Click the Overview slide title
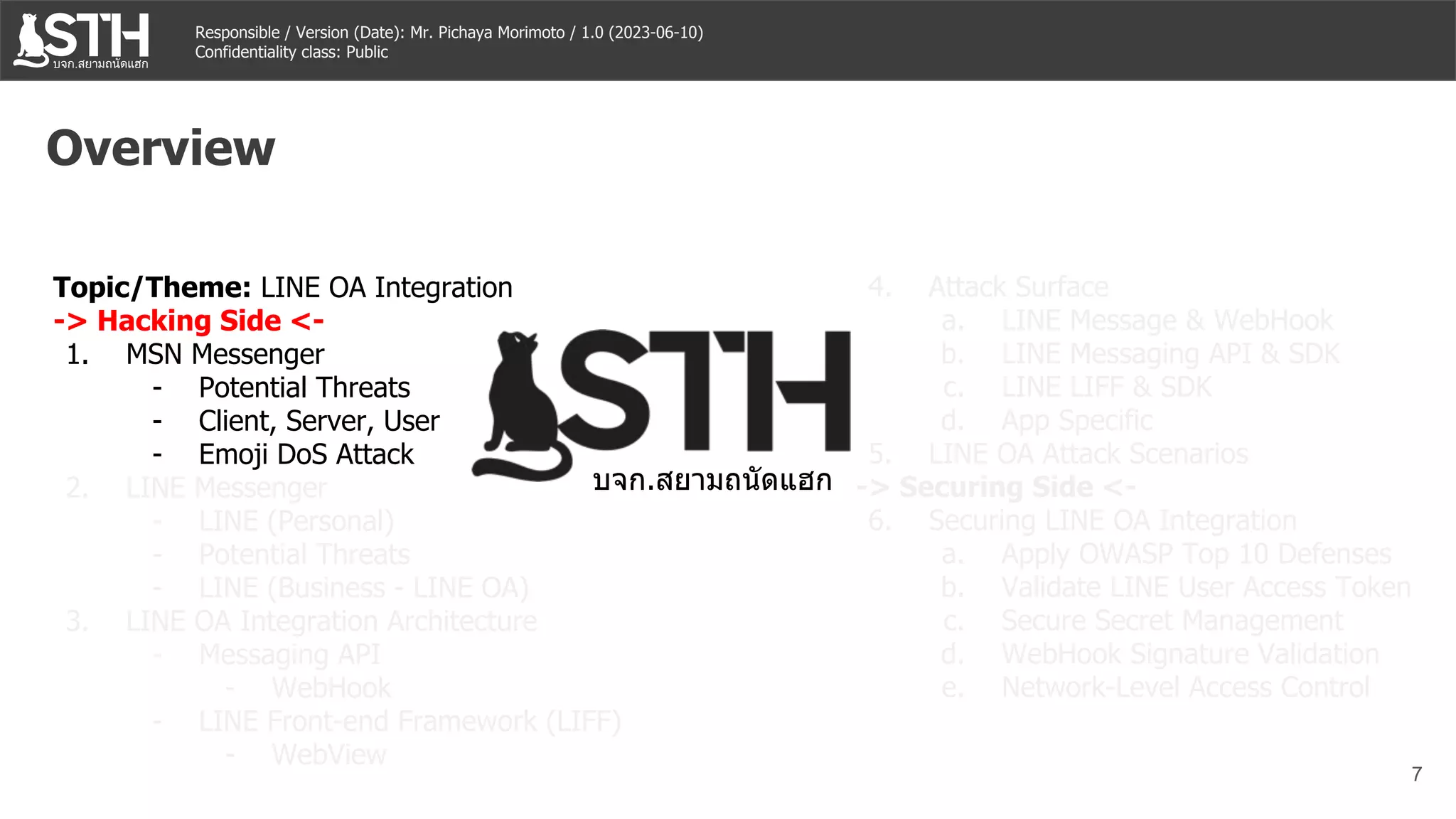This screenshot has height=819, width=1456. [x=161, y=148]
